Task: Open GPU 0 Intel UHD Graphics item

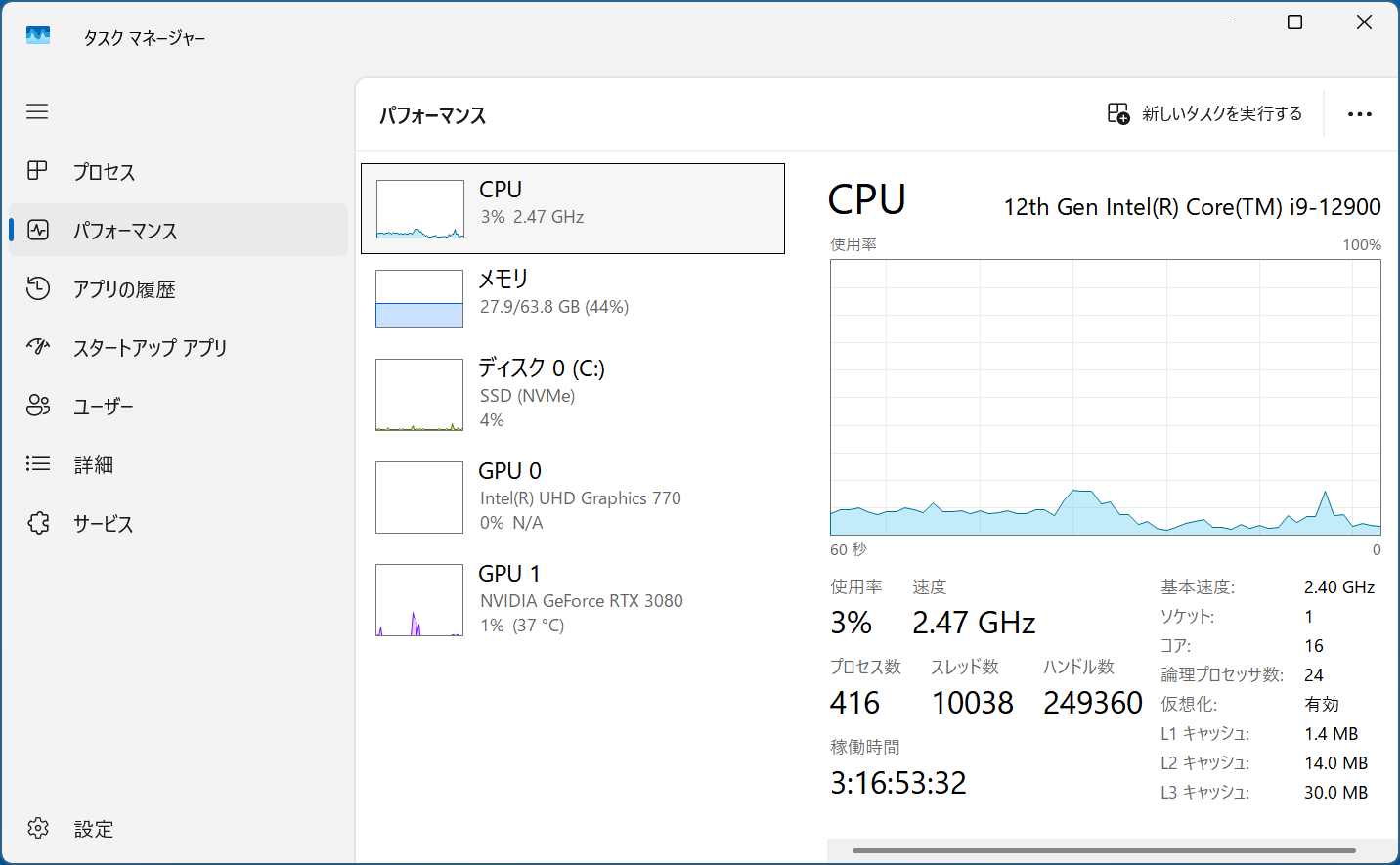Action: tap(573, 497)
